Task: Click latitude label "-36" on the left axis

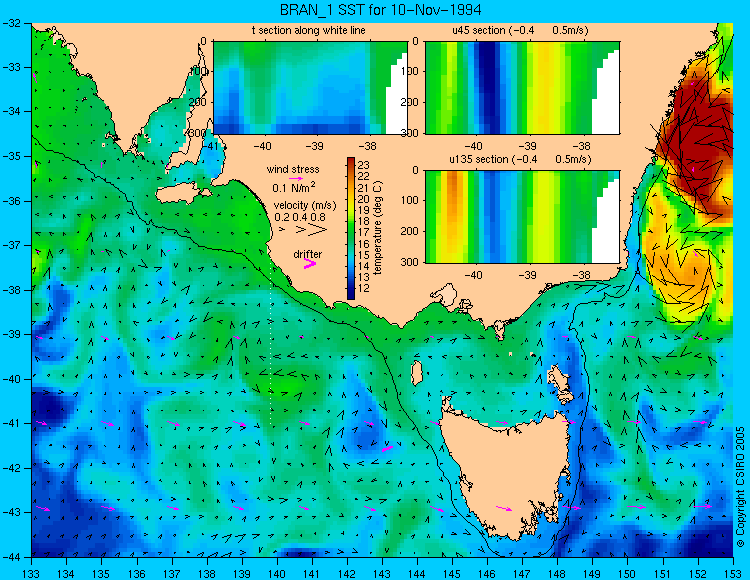Action: pos(11,201)
